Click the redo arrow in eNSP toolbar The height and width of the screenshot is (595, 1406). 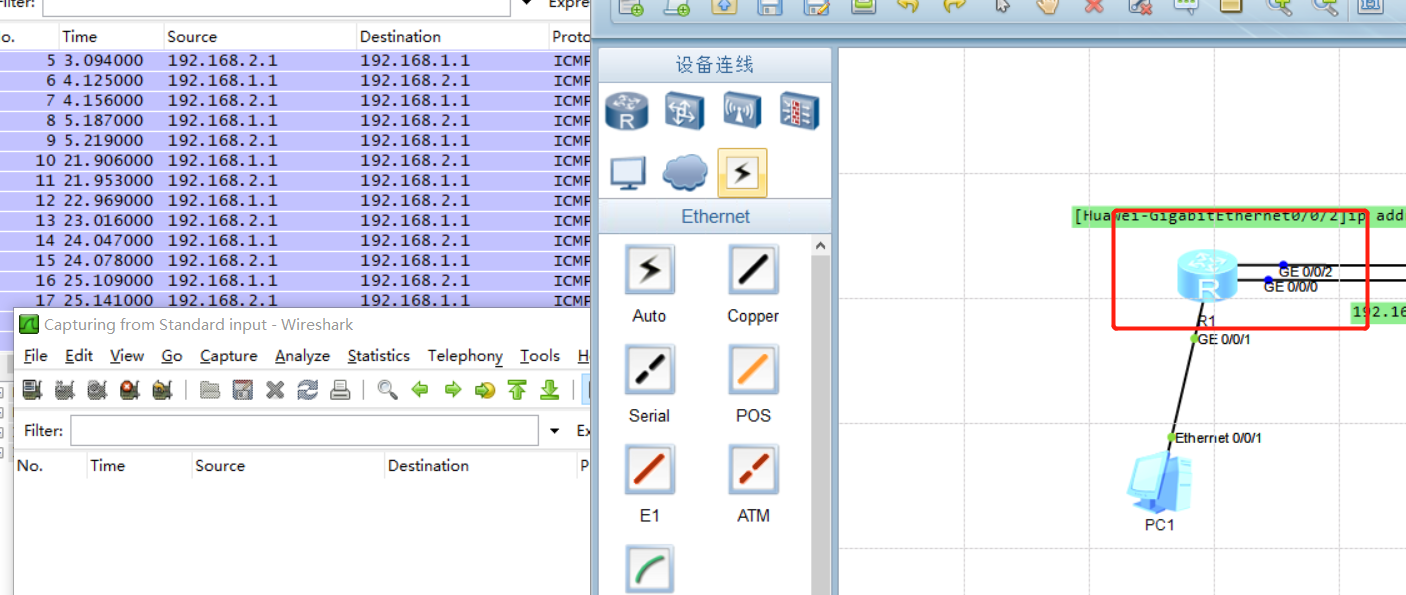(955, 6)
